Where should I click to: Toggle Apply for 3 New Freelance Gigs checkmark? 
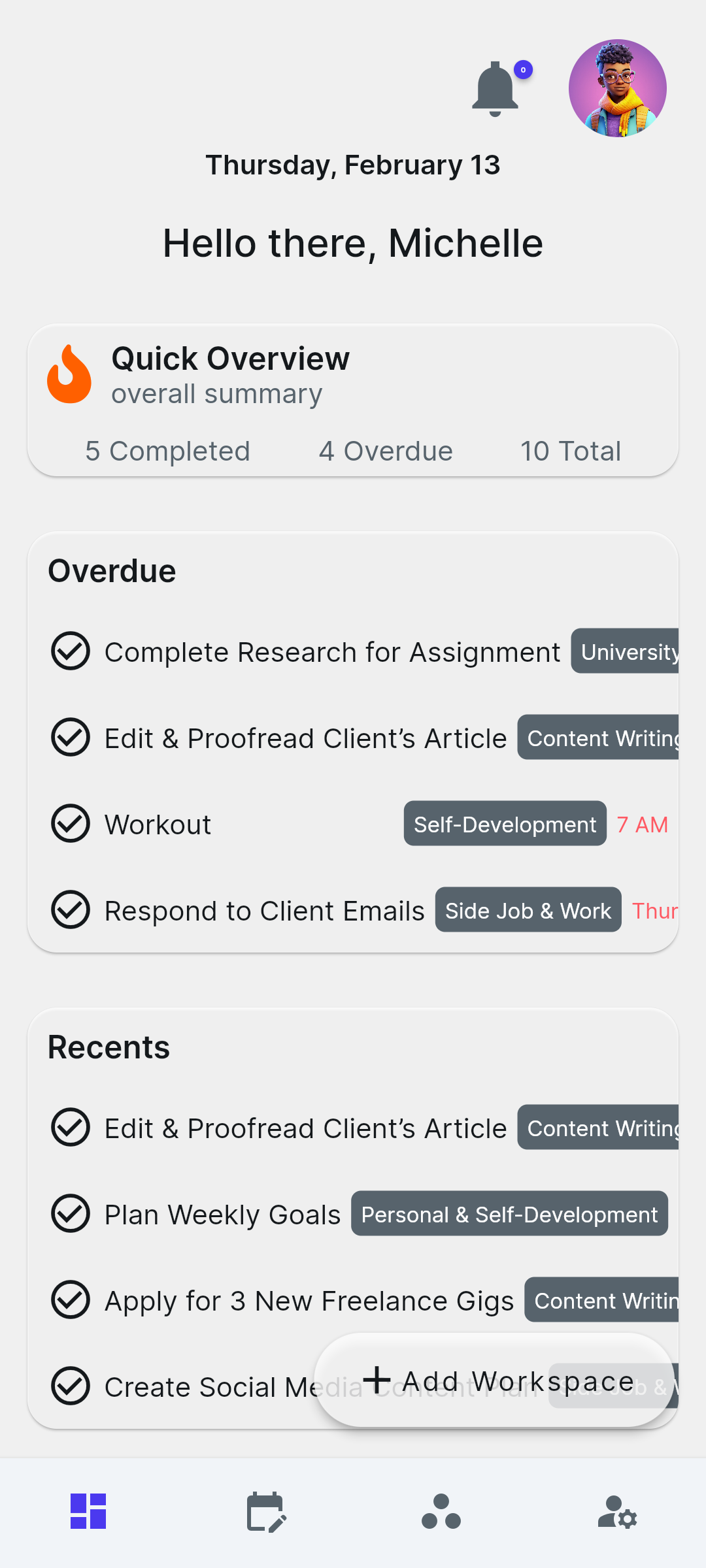[71, 1300]
